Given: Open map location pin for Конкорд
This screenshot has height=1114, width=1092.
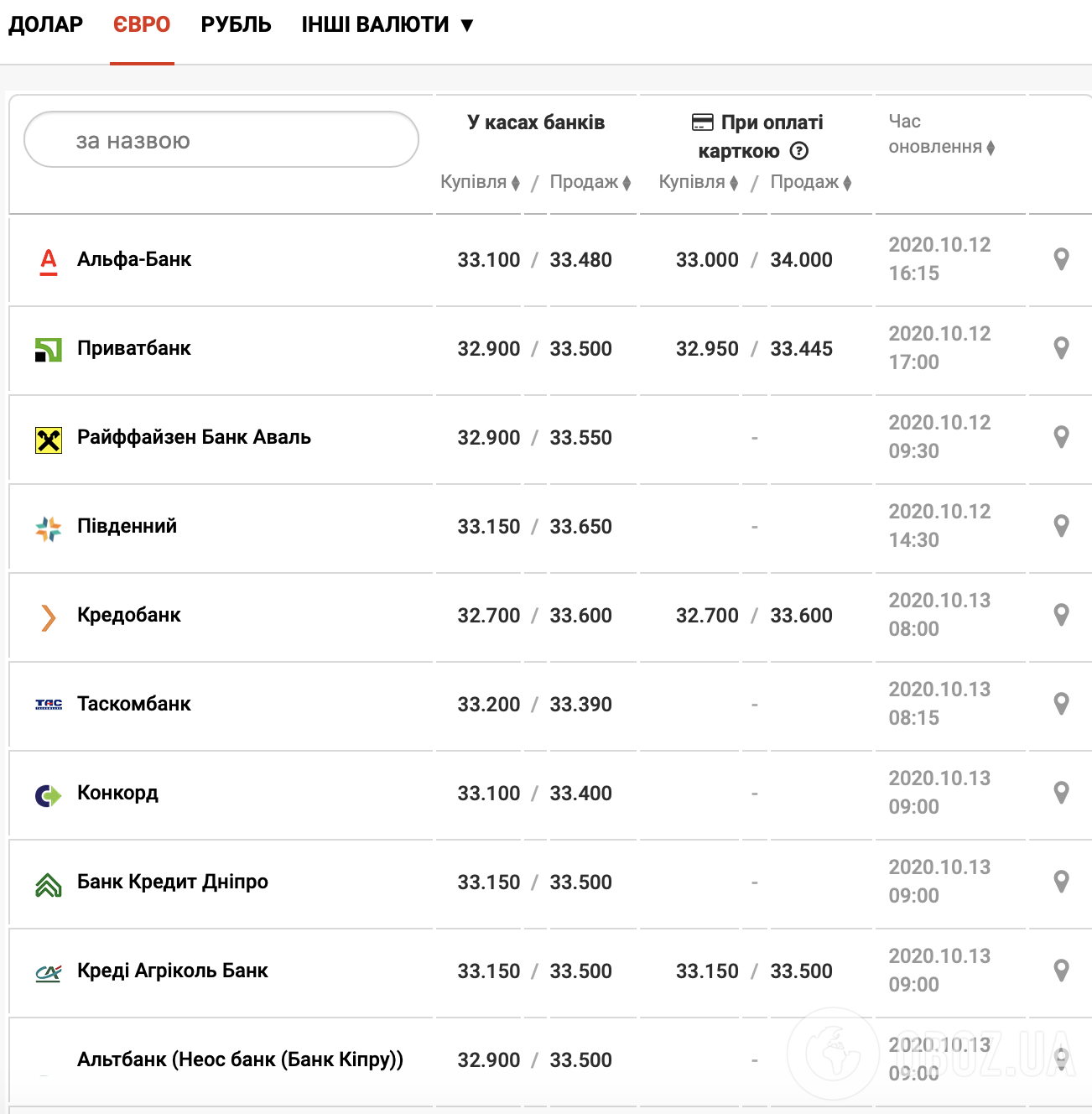Looking at the screenshot, I should click(x=1061, y=793).
